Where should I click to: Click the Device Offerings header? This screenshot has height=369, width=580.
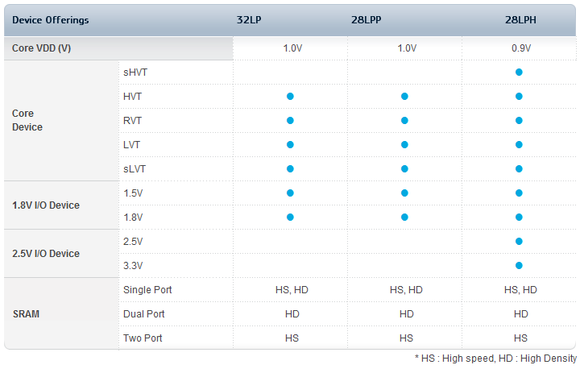50,20
